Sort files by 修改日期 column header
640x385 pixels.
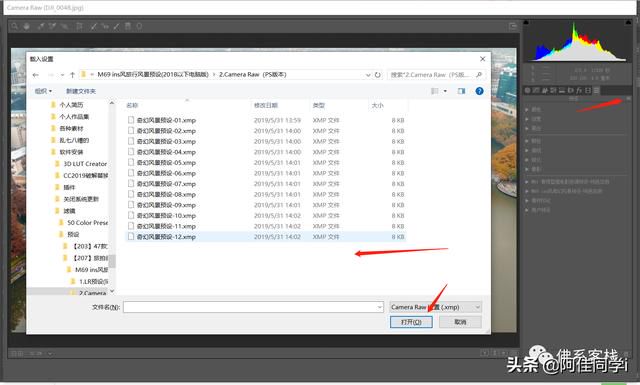tap(266, 105)
